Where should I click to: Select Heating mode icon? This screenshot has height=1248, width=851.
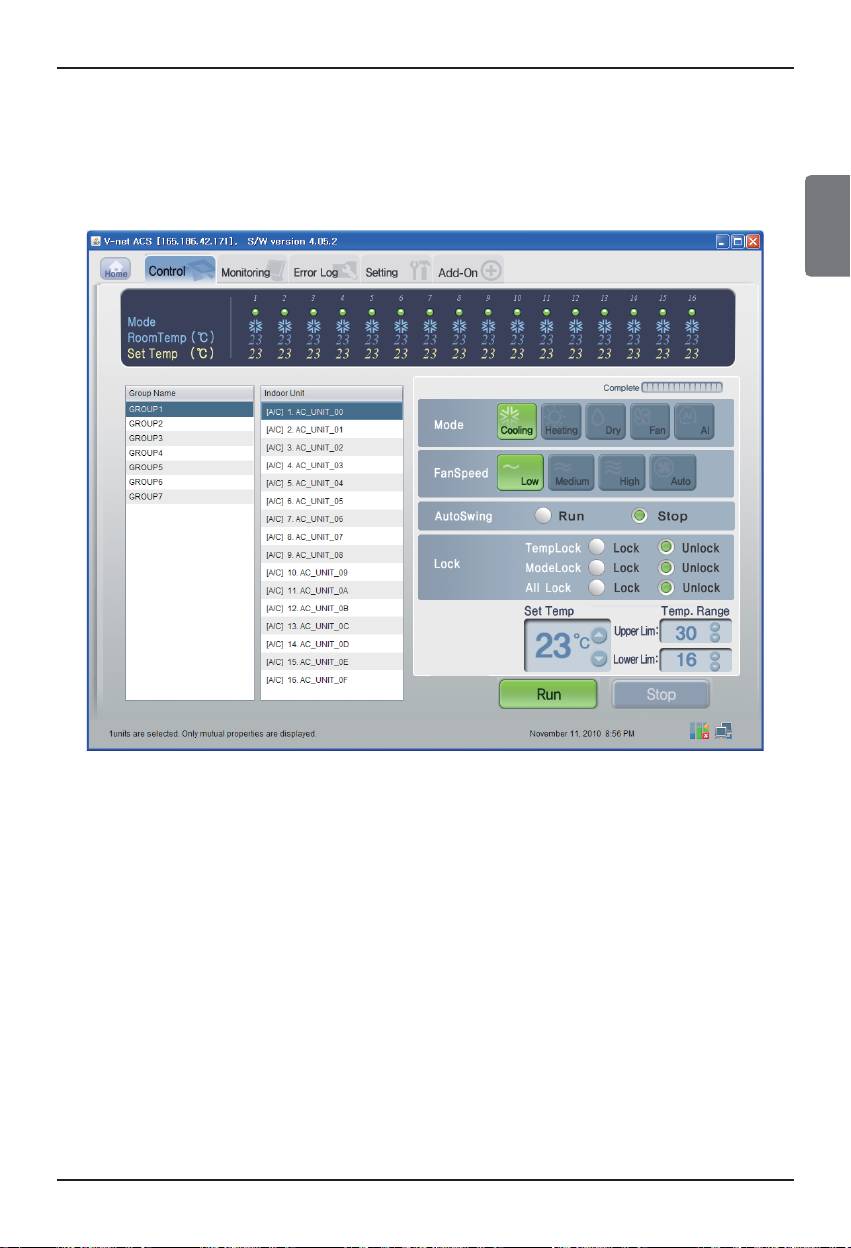click(x=561, y=421)
